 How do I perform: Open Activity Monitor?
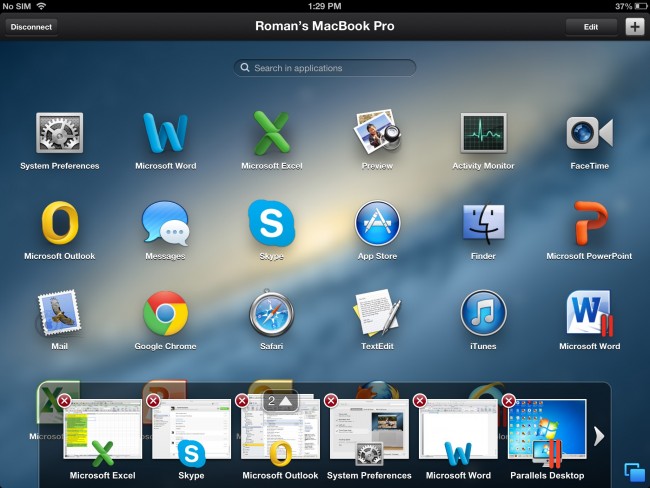[x=483, y=133]
